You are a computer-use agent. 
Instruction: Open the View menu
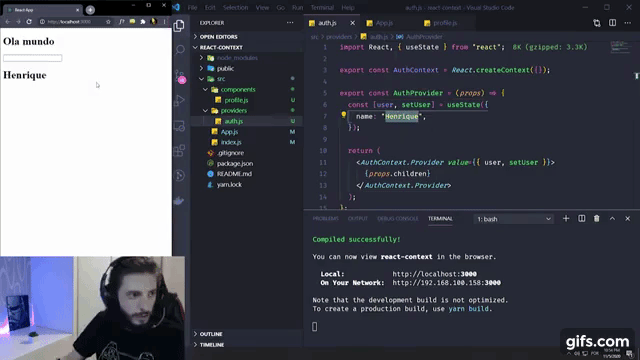coord(262,7)
